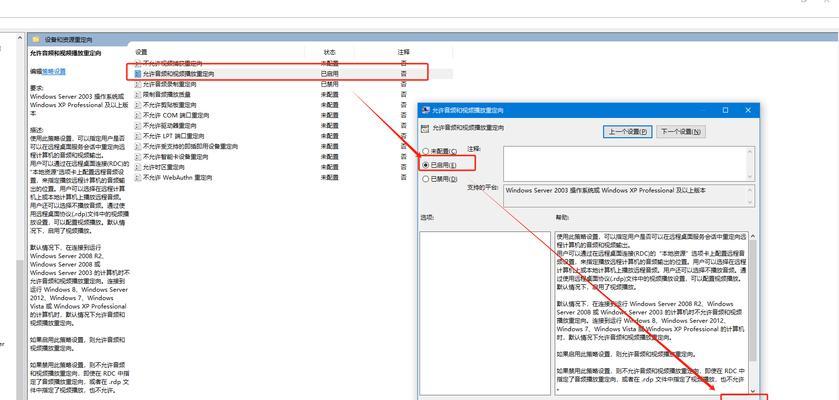The height and width of the screenshot is (400, 839).
Task: Go to 上一个设置(P)
Action: pos(628,132)
